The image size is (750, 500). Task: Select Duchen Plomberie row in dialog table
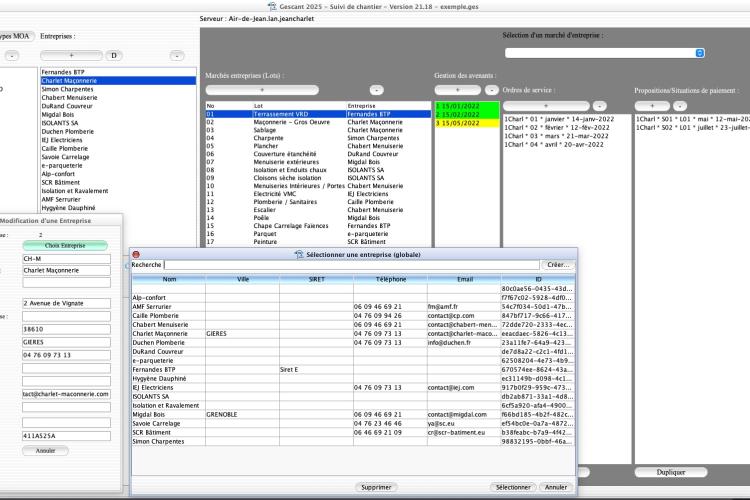353,343
